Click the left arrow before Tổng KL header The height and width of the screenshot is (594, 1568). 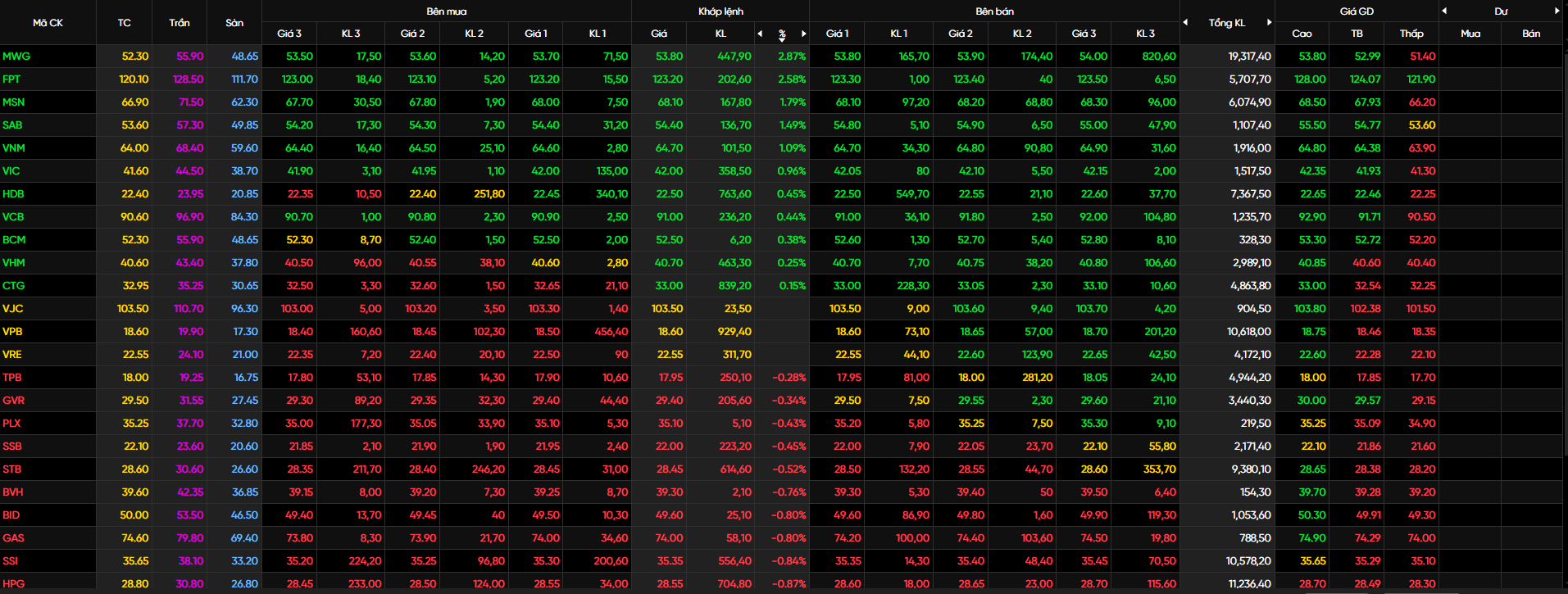(1185, 22)
